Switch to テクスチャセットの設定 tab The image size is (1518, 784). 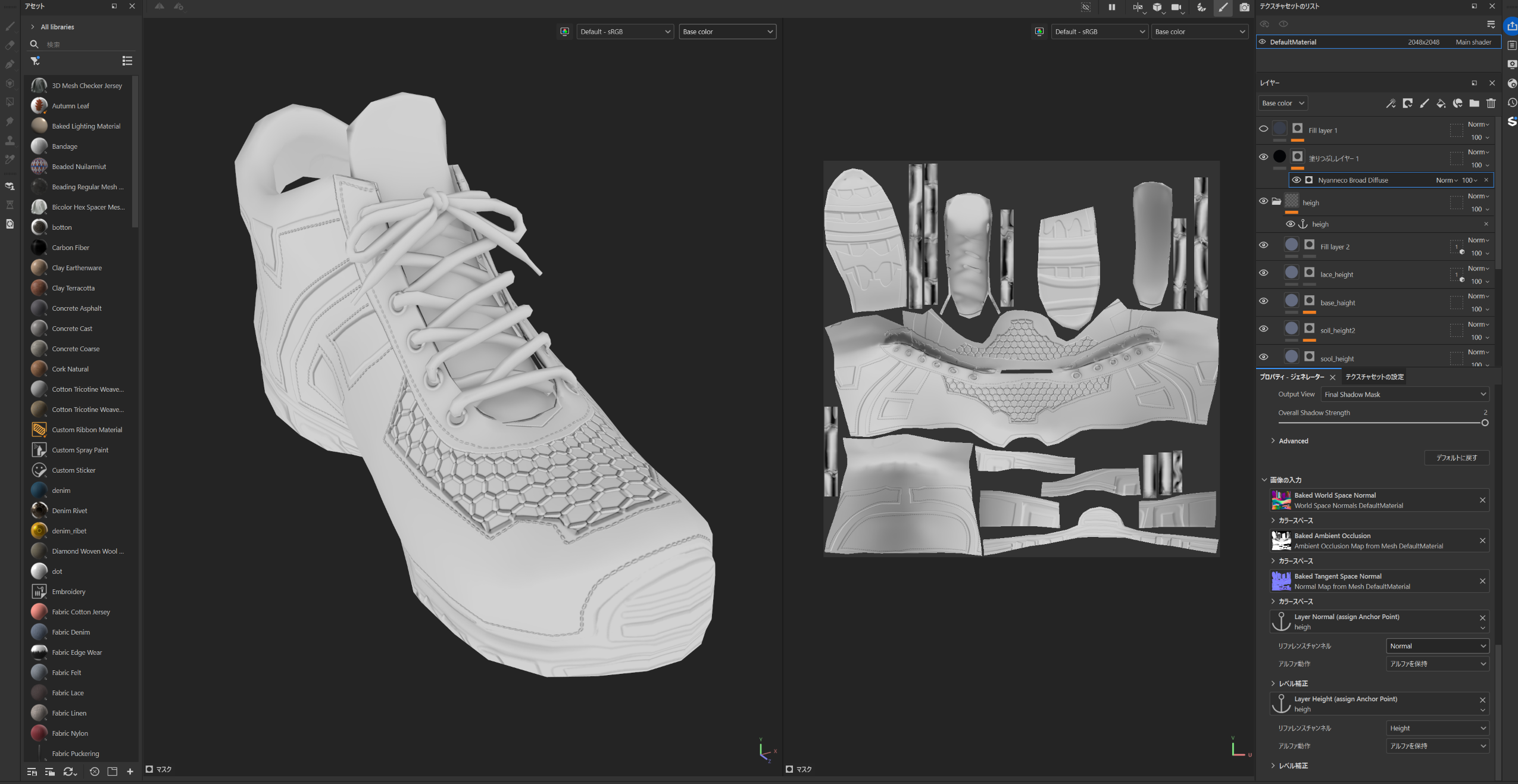[x=1375, y=377]
